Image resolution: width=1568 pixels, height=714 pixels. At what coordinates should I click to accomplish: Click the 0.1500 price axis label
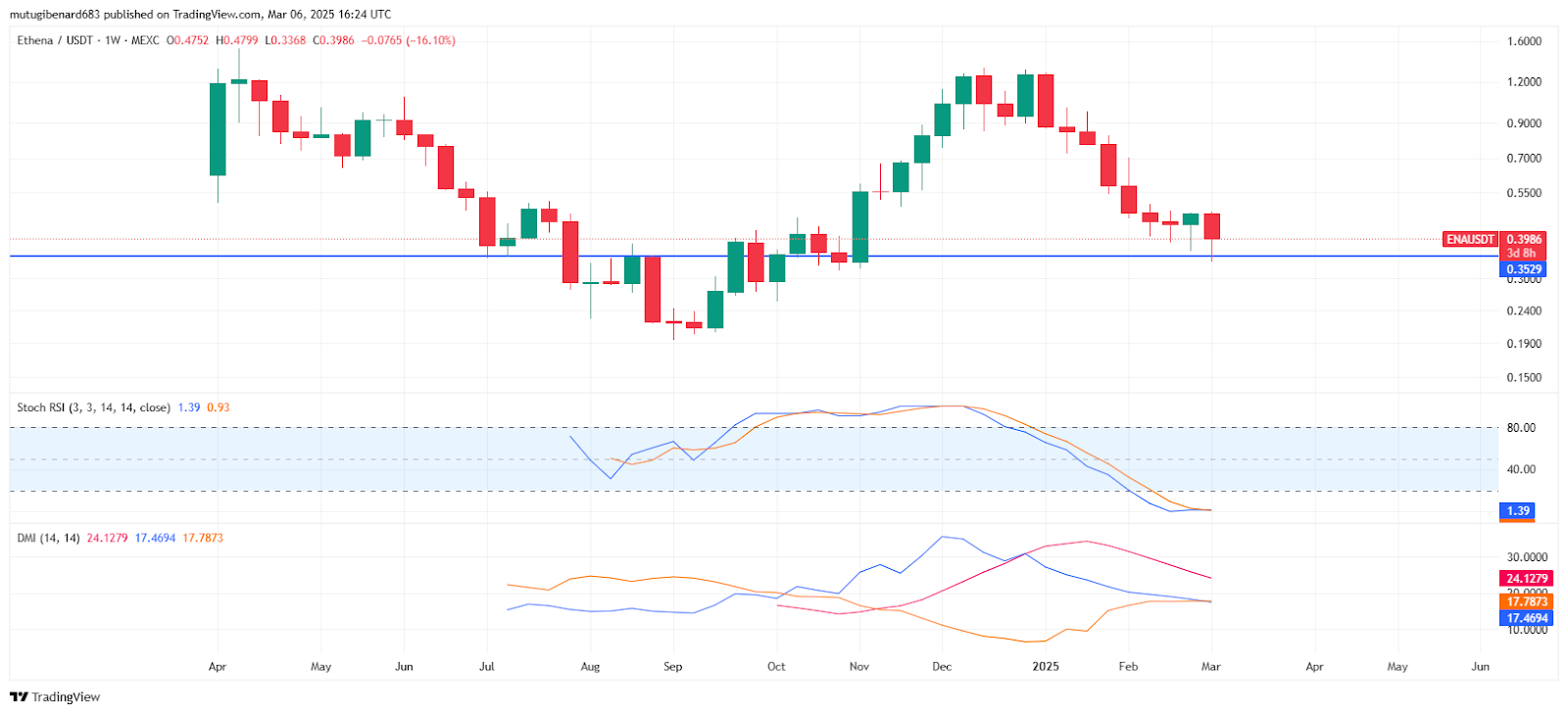[x=1524, y=377]
